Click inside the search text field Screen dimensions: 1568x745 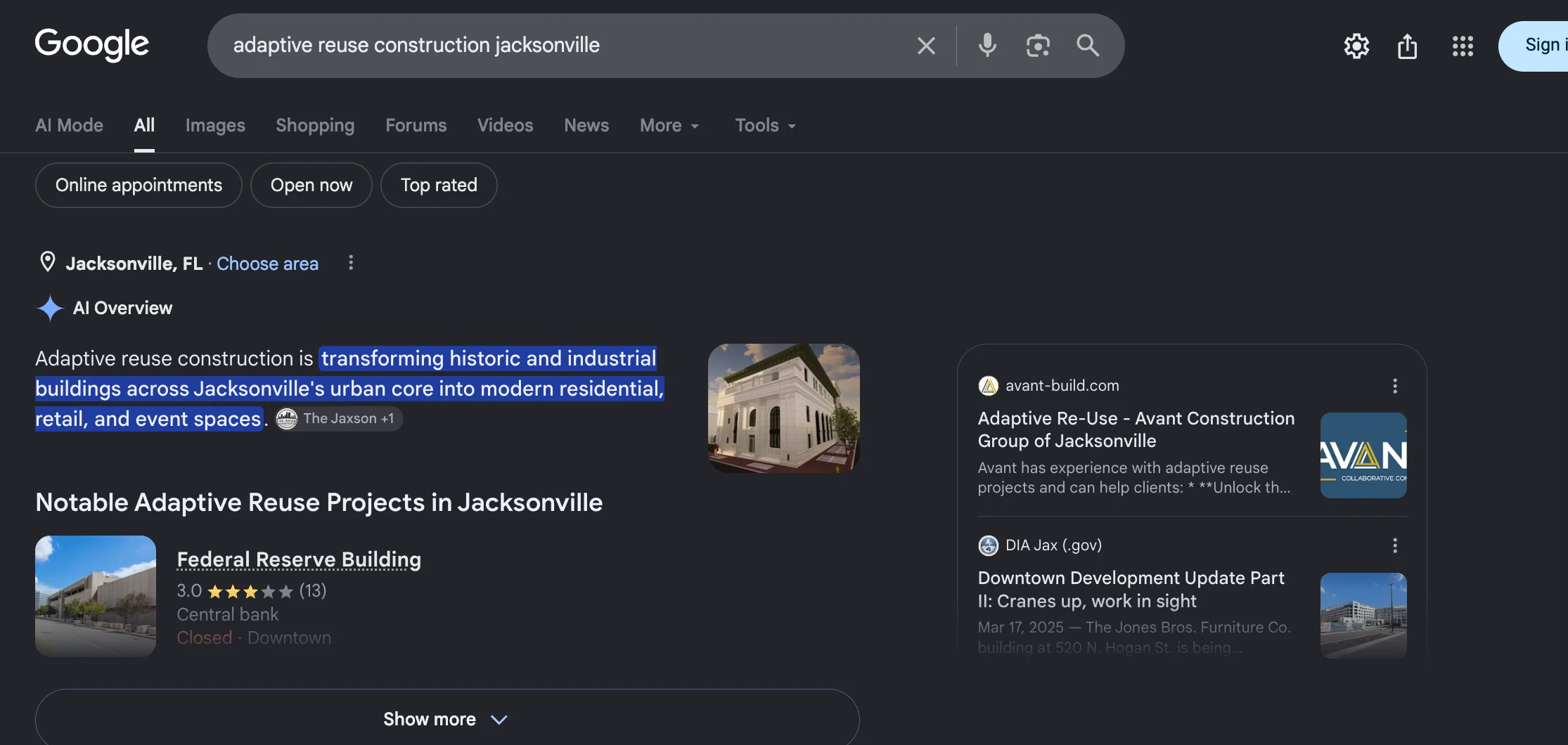point(563,46)
